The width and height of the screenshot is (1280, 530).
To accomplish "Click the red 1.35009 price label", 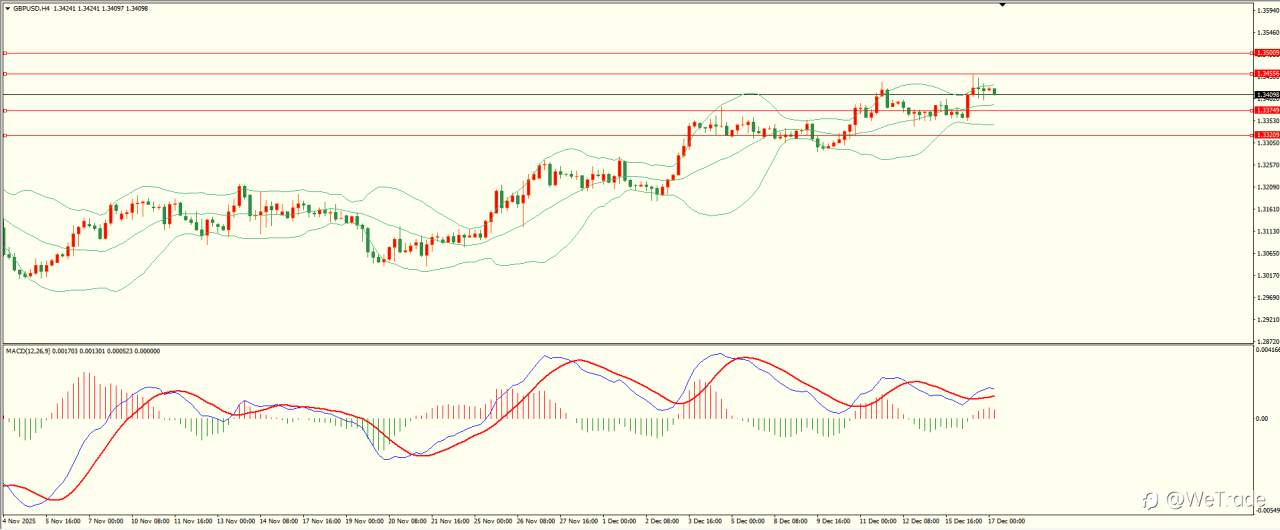I will (1266, 52).
